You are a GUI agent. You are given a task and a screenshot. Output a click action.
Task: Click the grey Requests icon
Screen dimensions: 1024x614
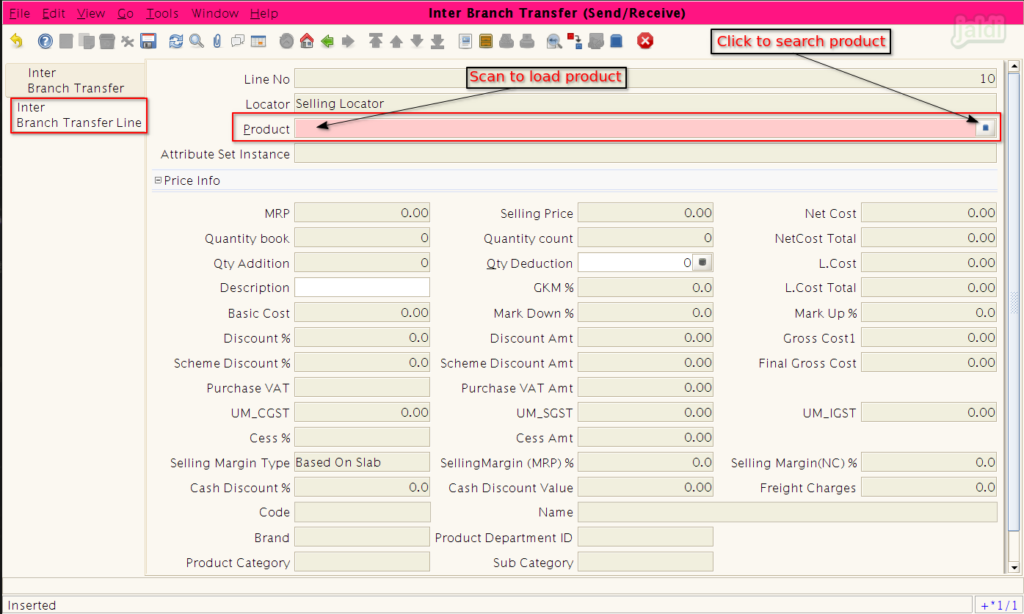coord(596,41)
